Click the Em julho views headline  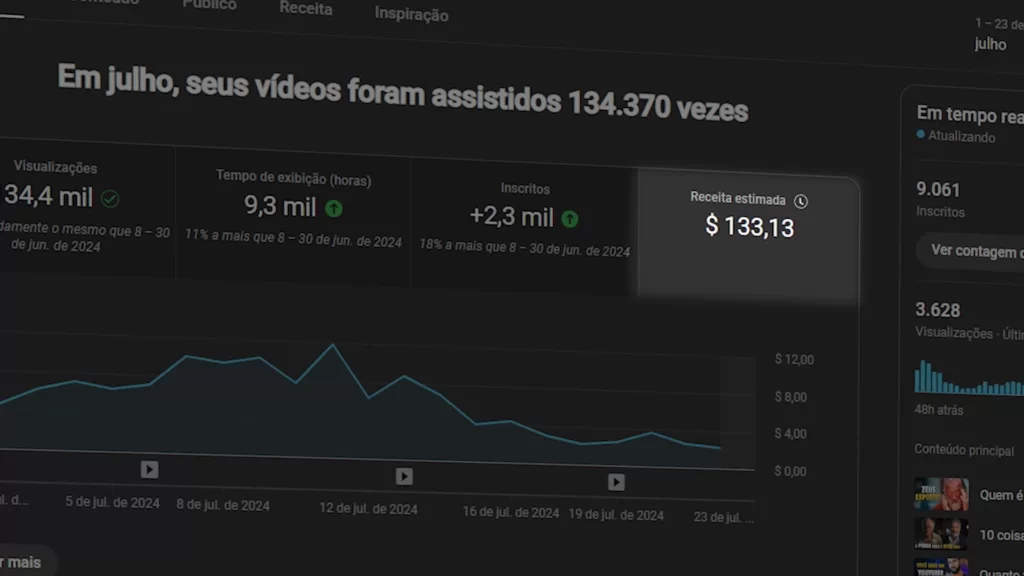402,93
